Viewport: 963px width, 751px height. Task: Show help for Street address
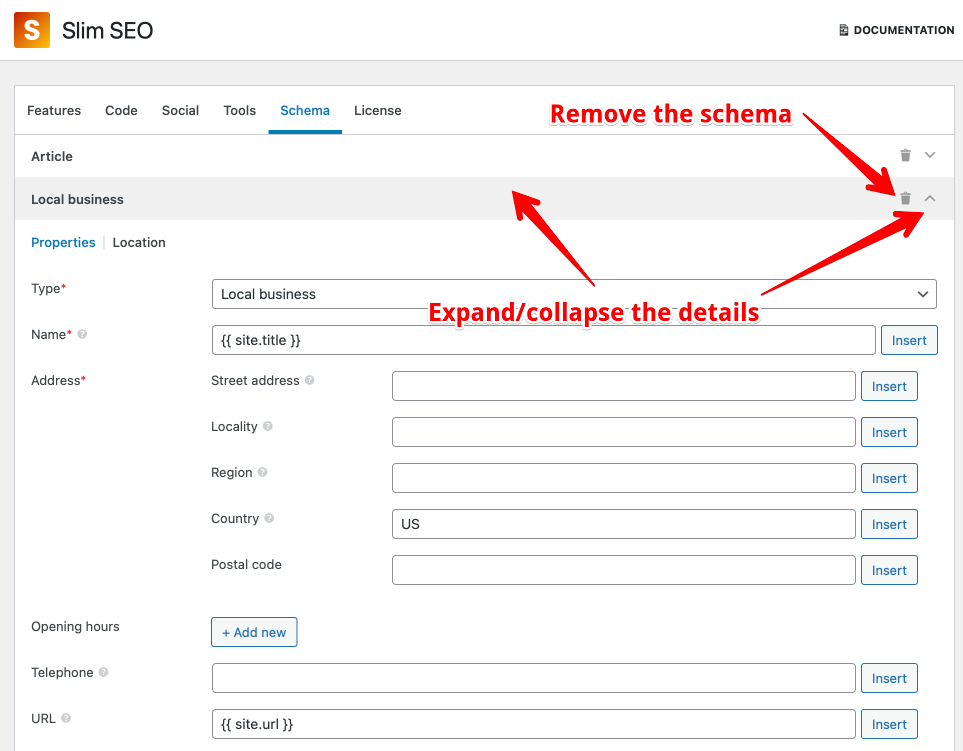[310, 380]
